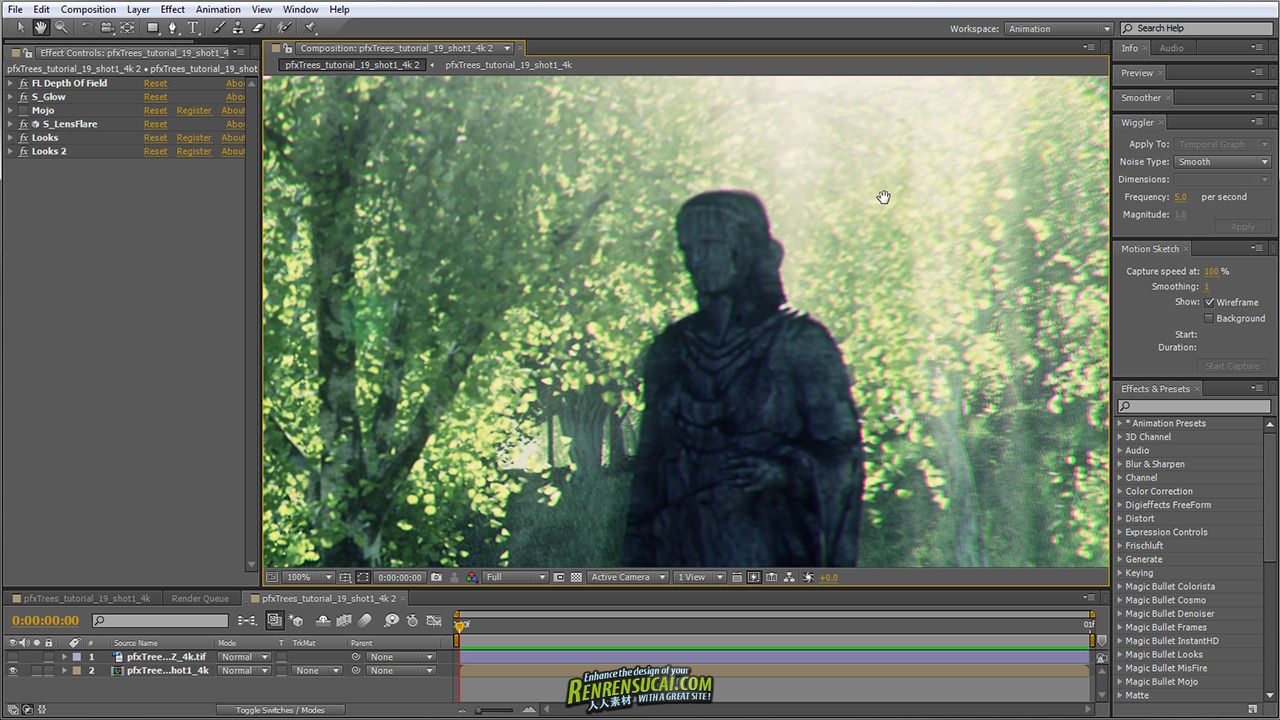Open the Composition menu

(x=88, y=9)
